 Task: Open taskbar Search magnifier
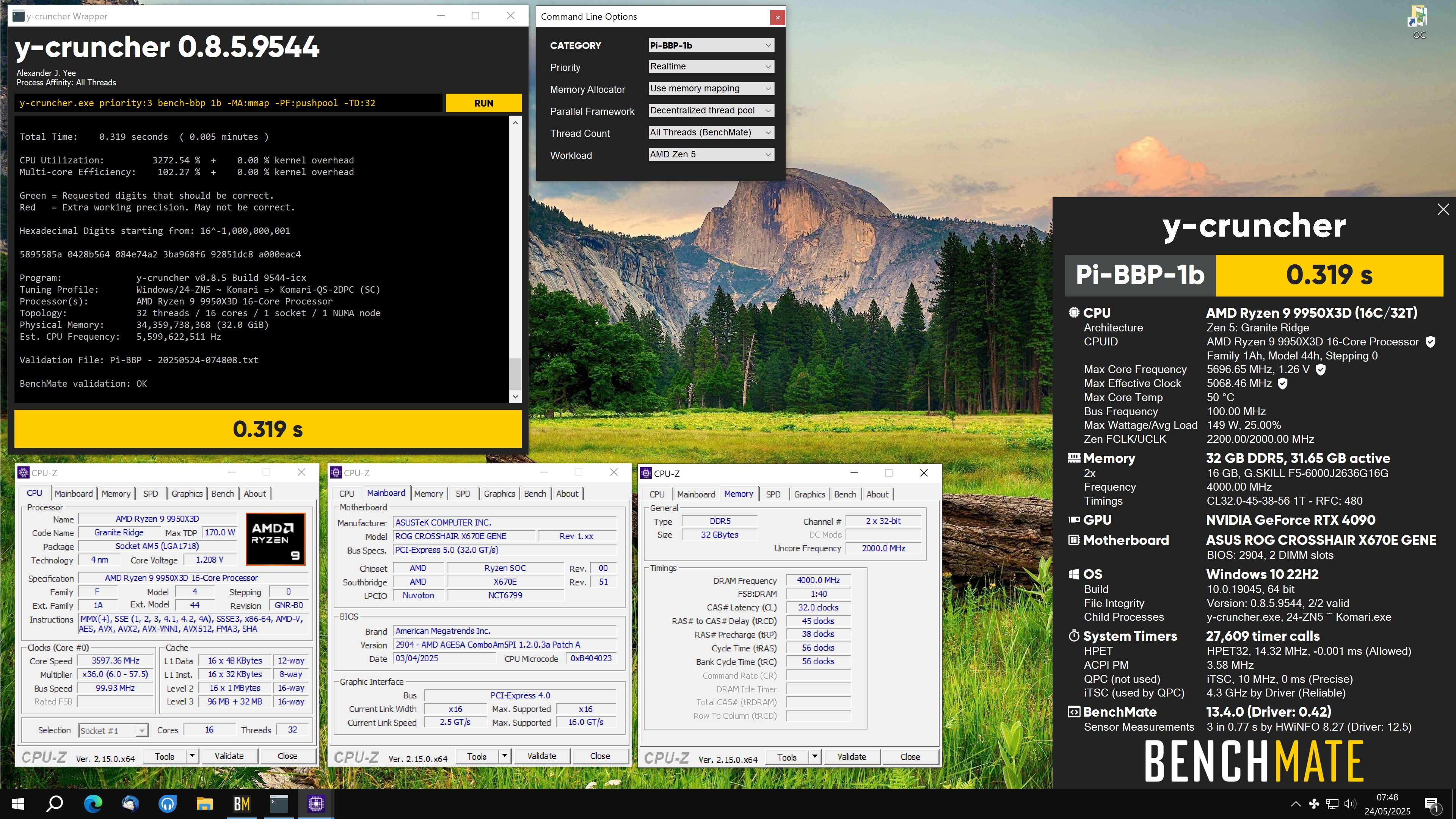(x=54, y=803)
